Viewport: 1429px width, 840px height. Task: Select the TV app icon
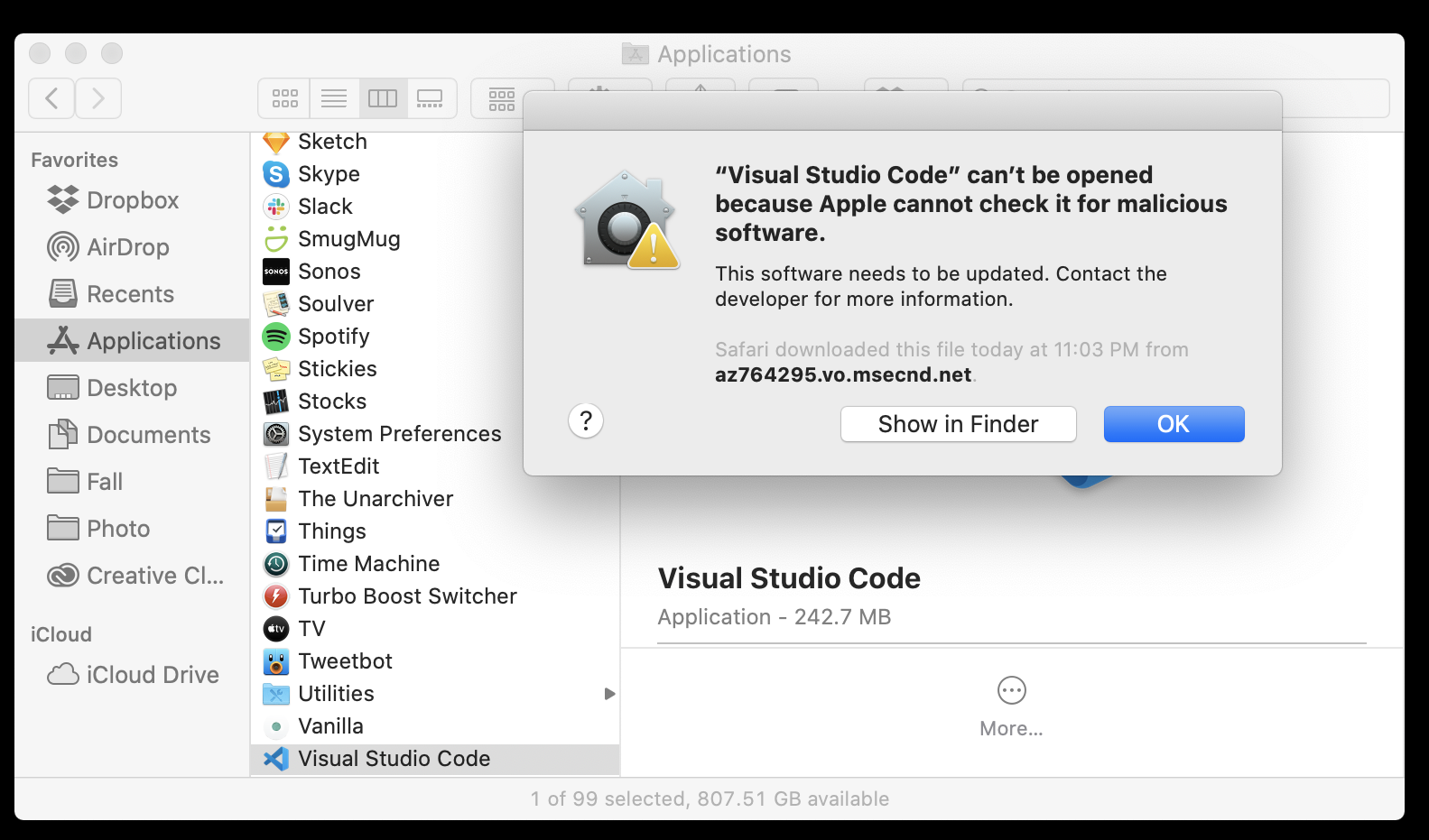pyautogui.click(x=276, y=629)
